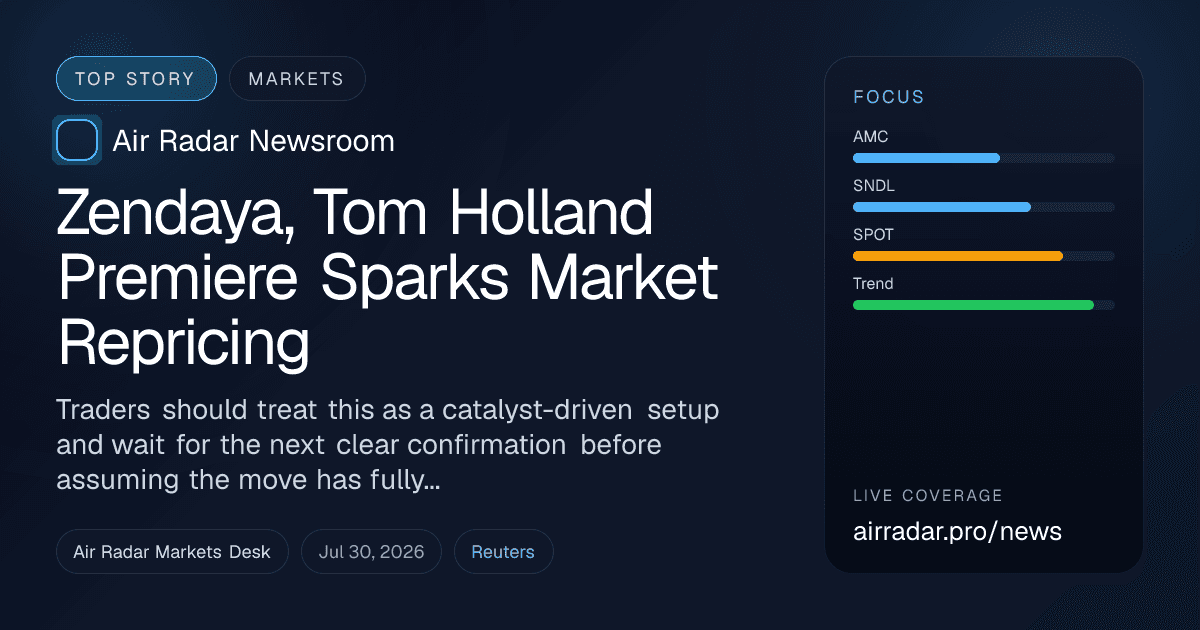The height and width of the screenshot is (630, 1200).
Task: Open the Air Radar Newsroom name
Action: point(254,141)
